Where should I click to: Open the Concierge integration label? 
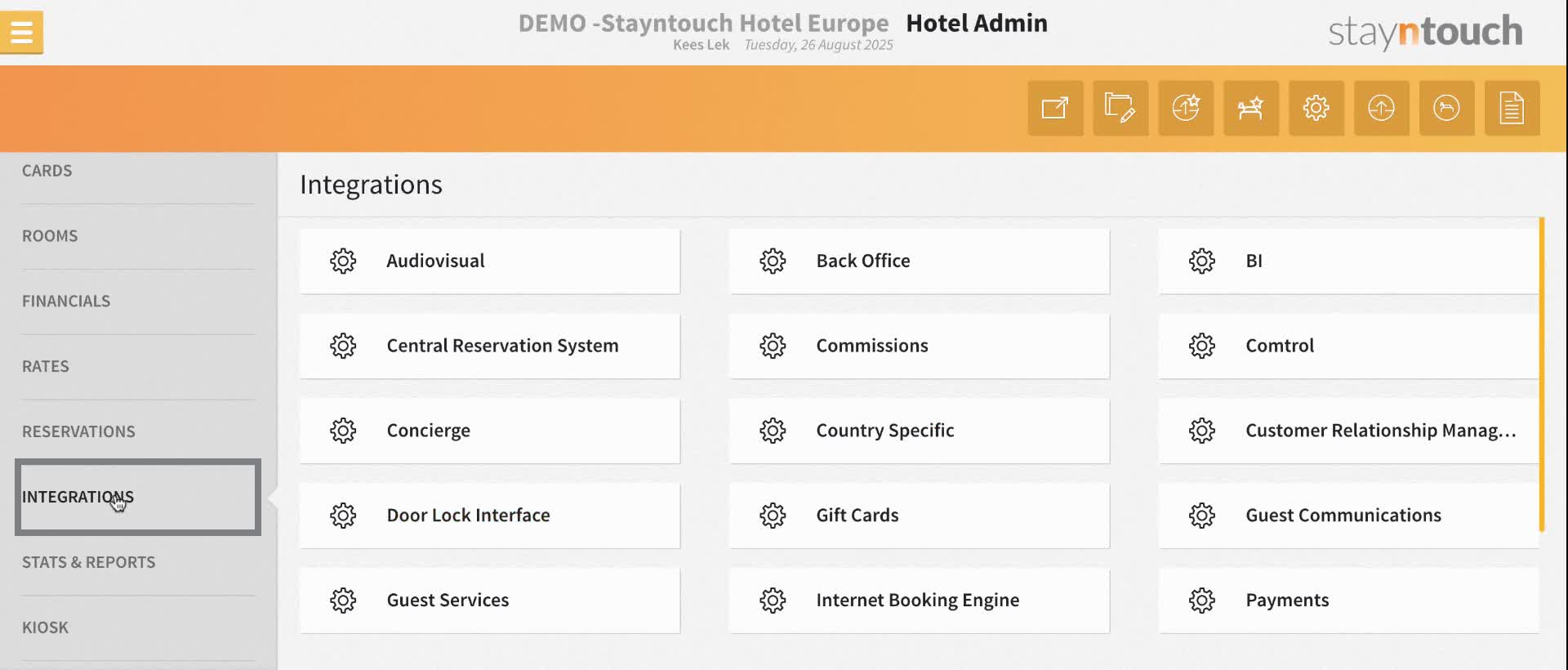(x=428, y=431)
